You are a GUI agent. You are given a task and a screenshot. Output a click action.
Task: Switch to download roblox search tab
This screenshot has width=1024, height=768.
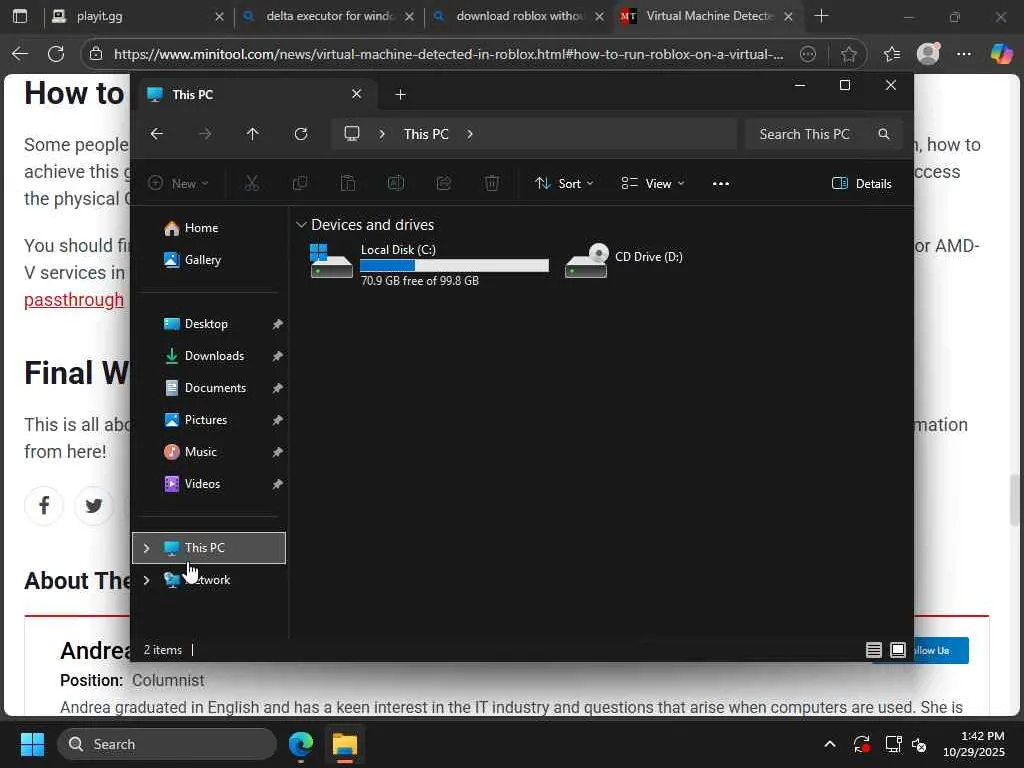tap(519, 16)
